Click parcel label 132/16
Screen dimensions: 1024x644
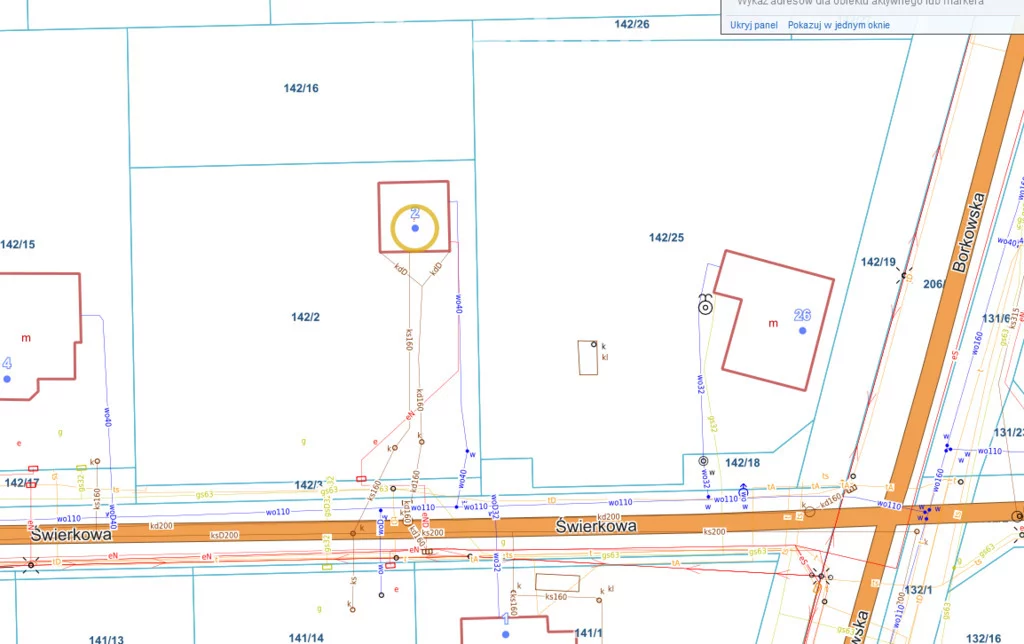pyautogui.click(x=984, y=638)
